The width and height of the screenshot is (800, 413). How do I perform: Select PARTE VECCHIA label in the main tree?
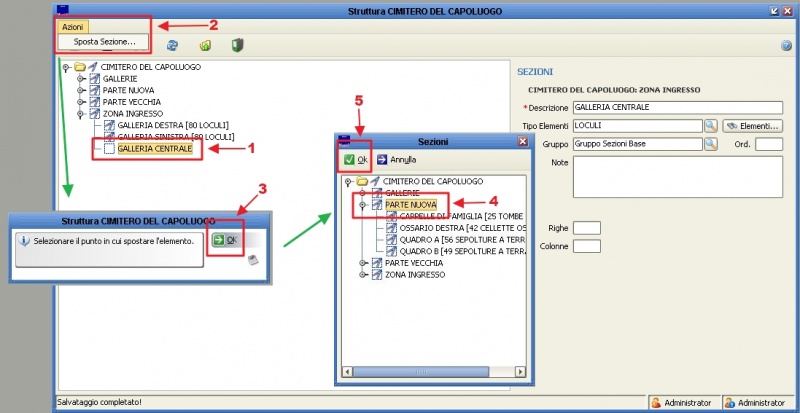(132, 102)
